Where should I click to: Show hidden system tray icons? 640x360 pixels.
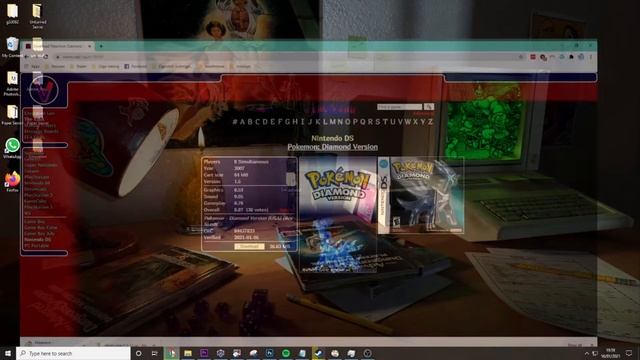587,353
